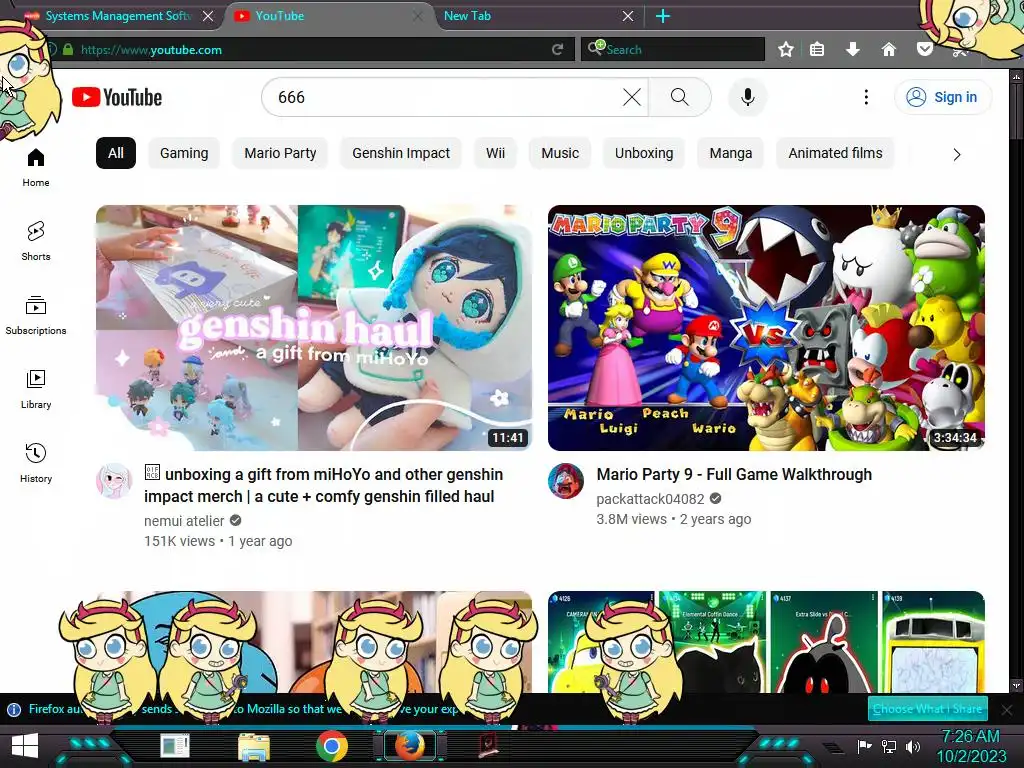Show more filter chips with right chevron
Image resolution: width=1024 pixels, height=768 pixels.
tap(957, 155)
